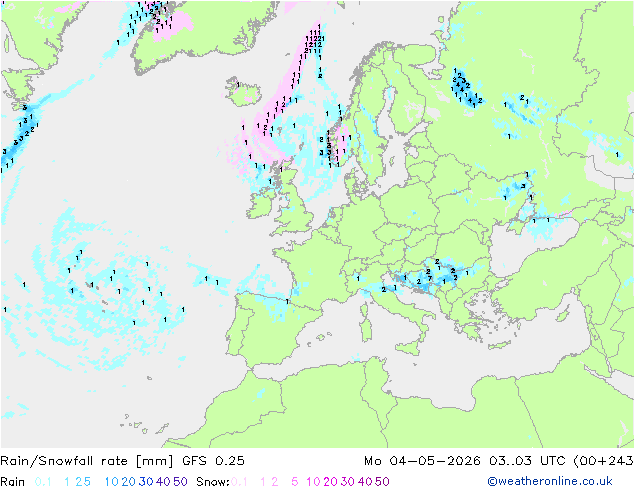Click the '03..03 UTC' time text

(528, 461)
